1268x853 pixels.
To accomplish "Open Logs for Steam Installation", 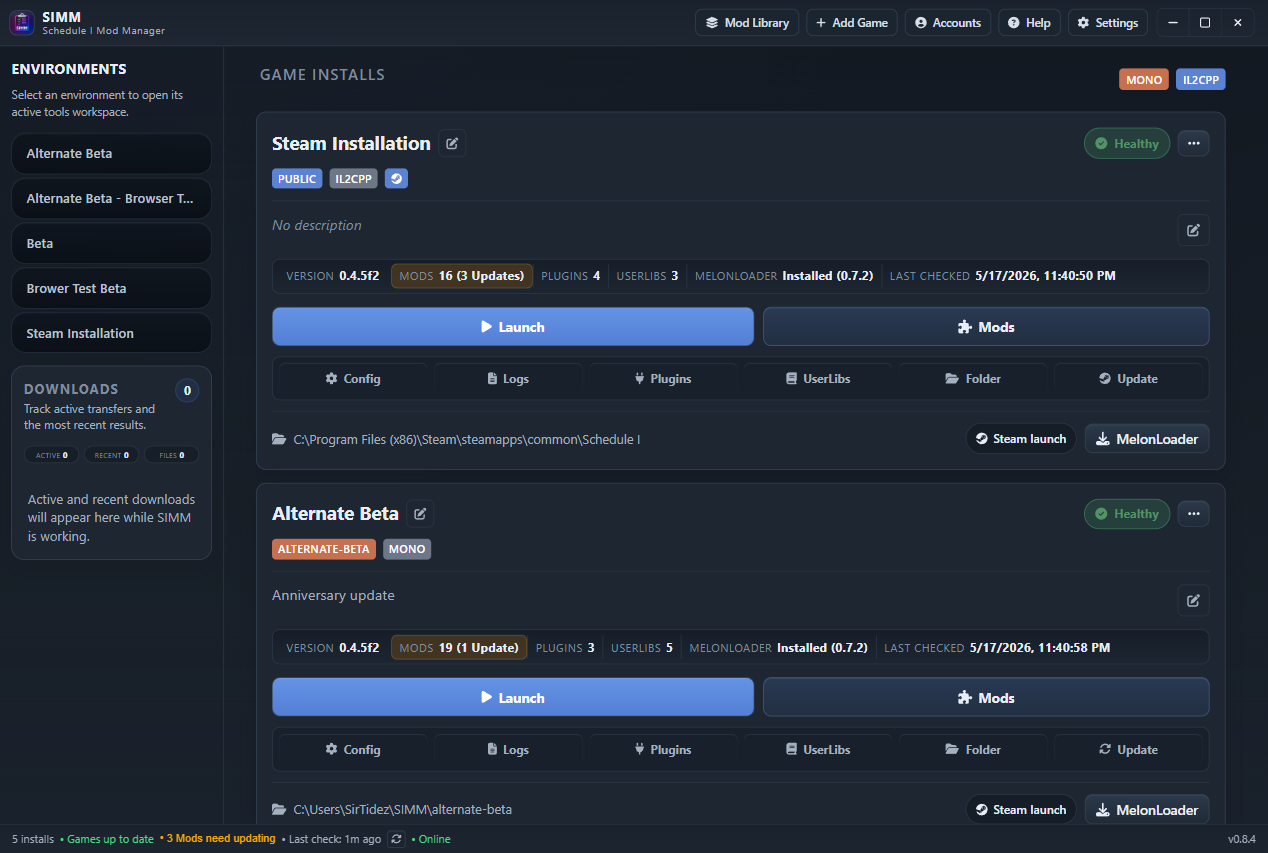I will tap(508, 379).
